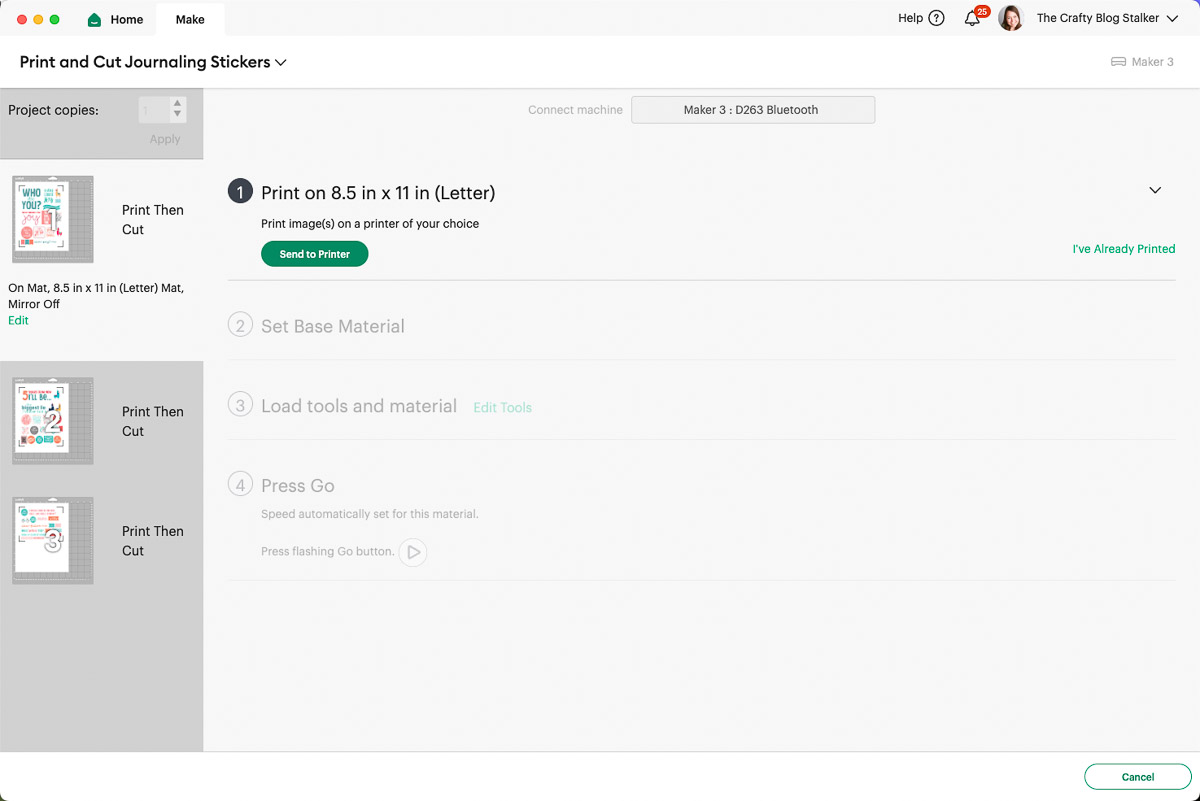Select the first mat thumbnail
The image size is (1200, 801).
tap(53, 219)
